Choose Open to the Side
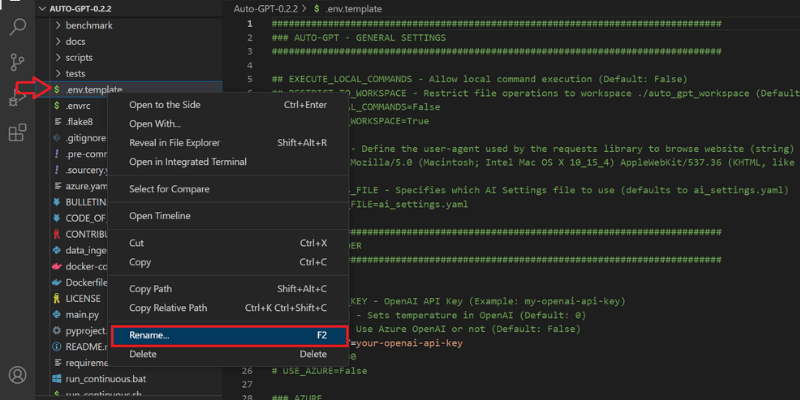 pyautogui.click(x=228, y=105)
